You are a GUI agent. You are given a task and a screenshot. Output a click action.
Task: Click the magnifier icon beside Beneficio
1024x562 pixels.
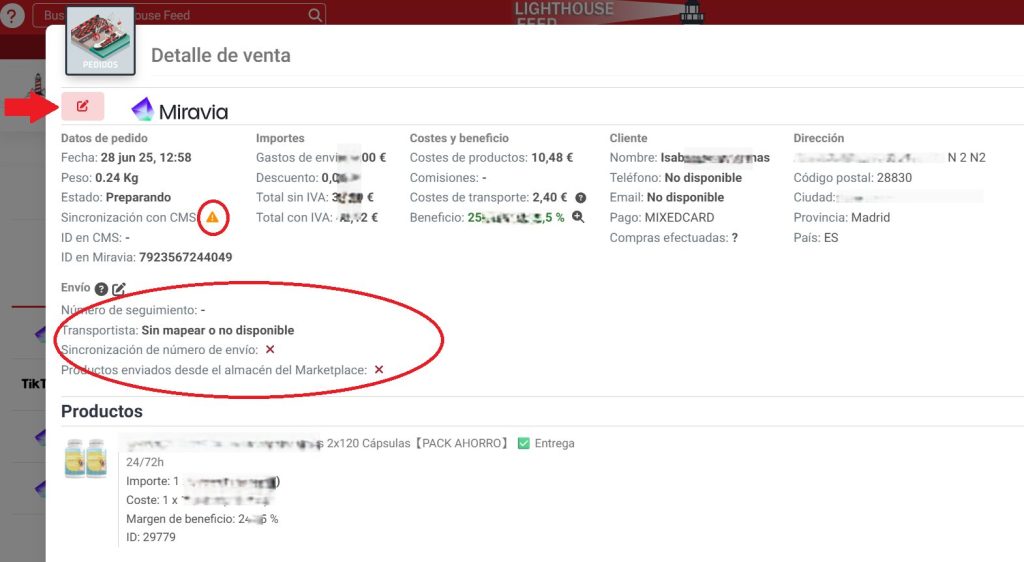578,217
